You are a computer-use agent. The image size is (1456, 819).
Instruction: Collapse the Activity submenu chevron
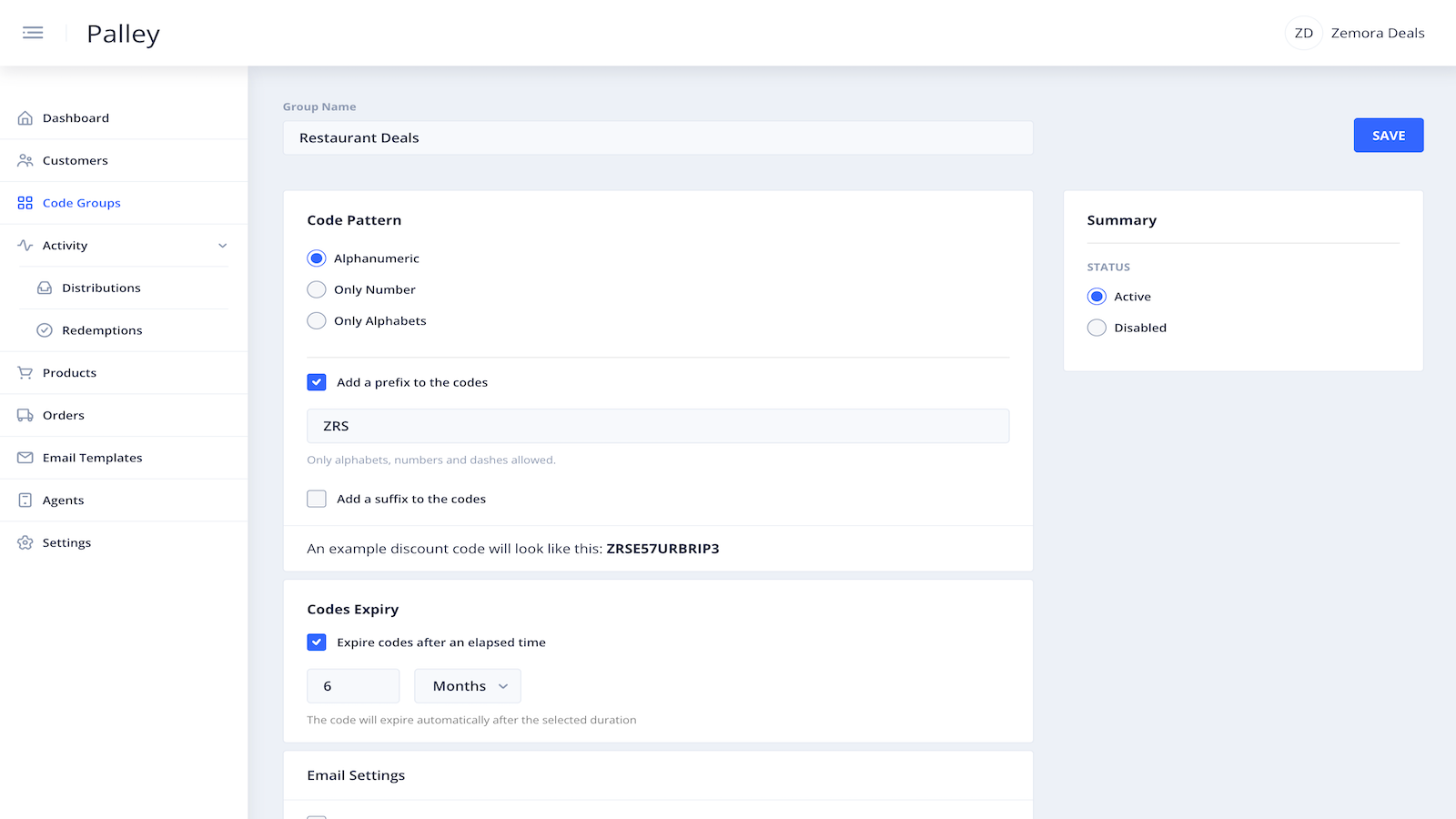pyautogui.click(x=223, y=246)
